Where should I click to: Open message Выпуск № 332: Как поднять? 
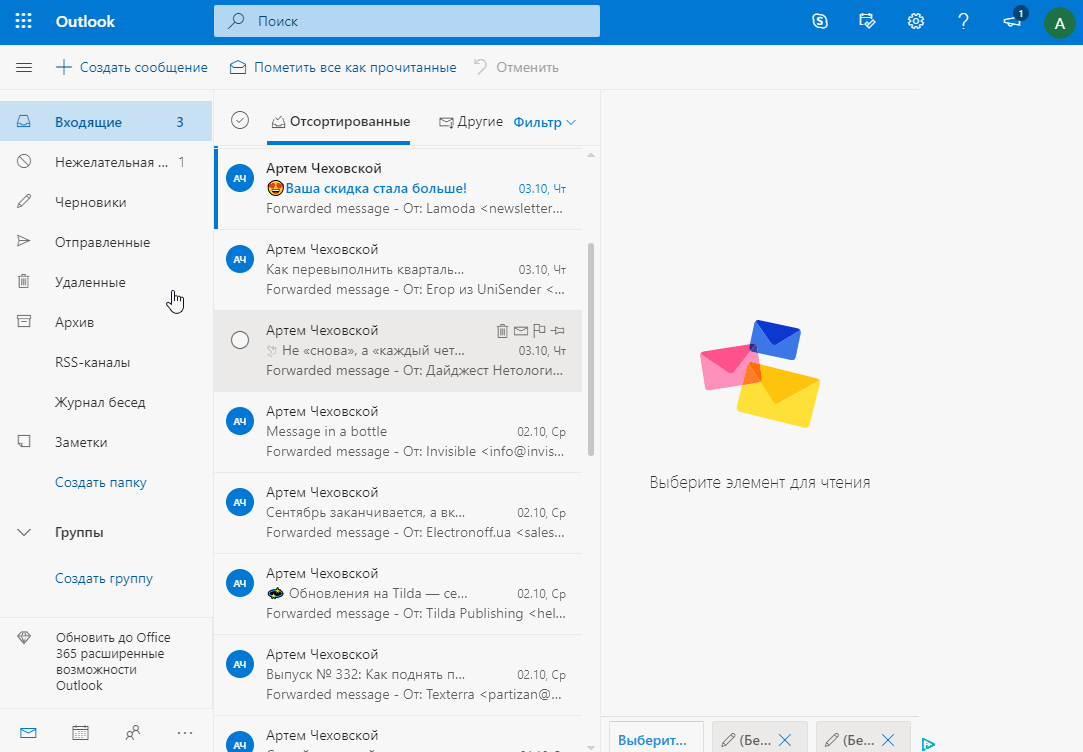399,675
